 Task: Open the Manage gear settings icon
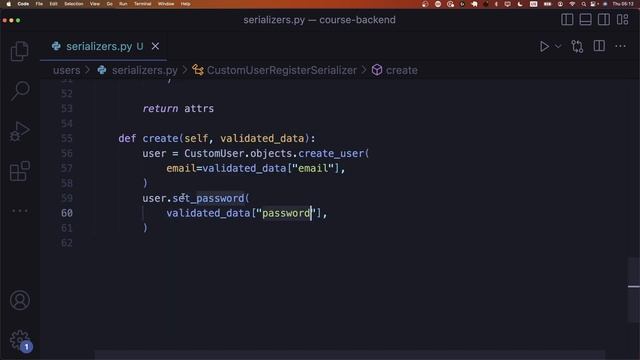tap(20, 340)
